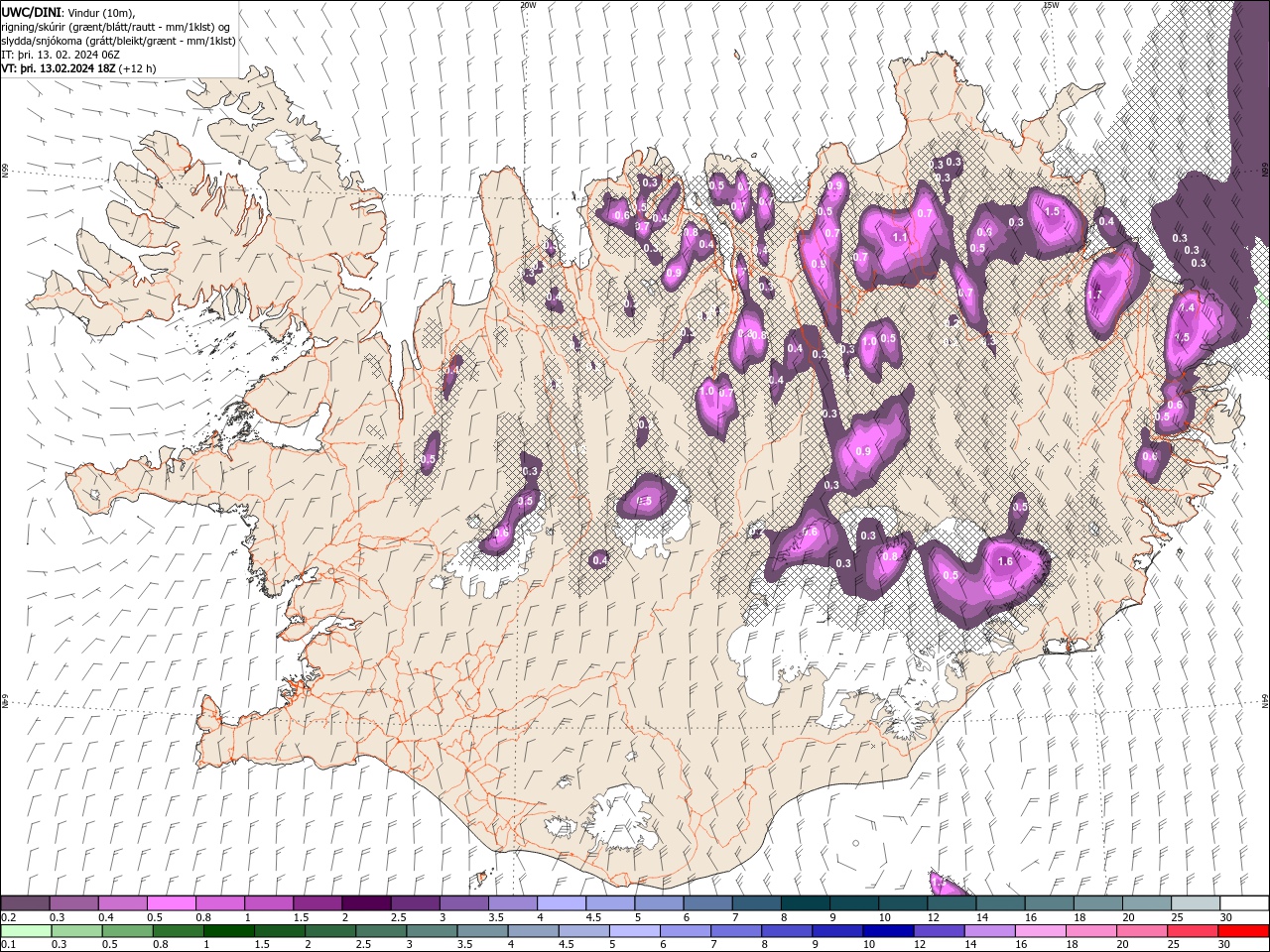The height and width of the screenshot is (952, 1270).
Task: Click the '1.1' snowfall value on the map
Action: click(x=900, y=238)
